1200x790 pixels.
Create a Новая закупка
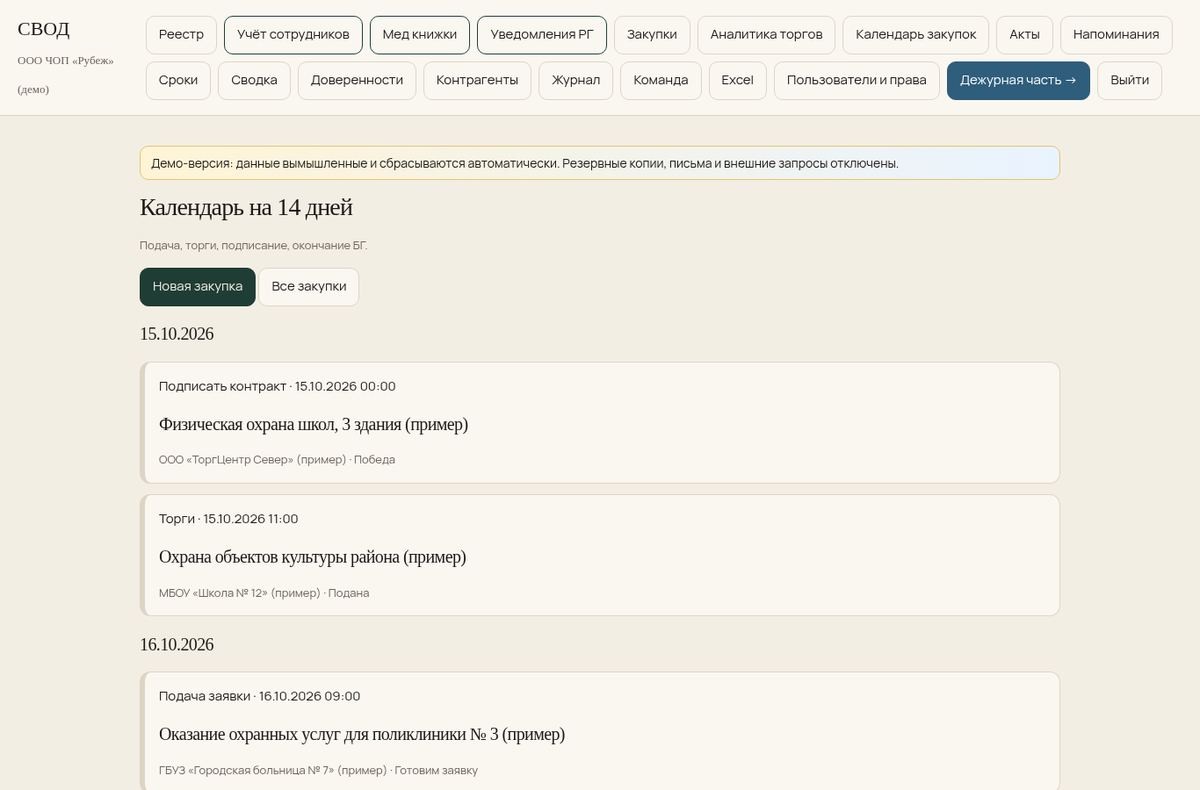click(x=198, y=287)
